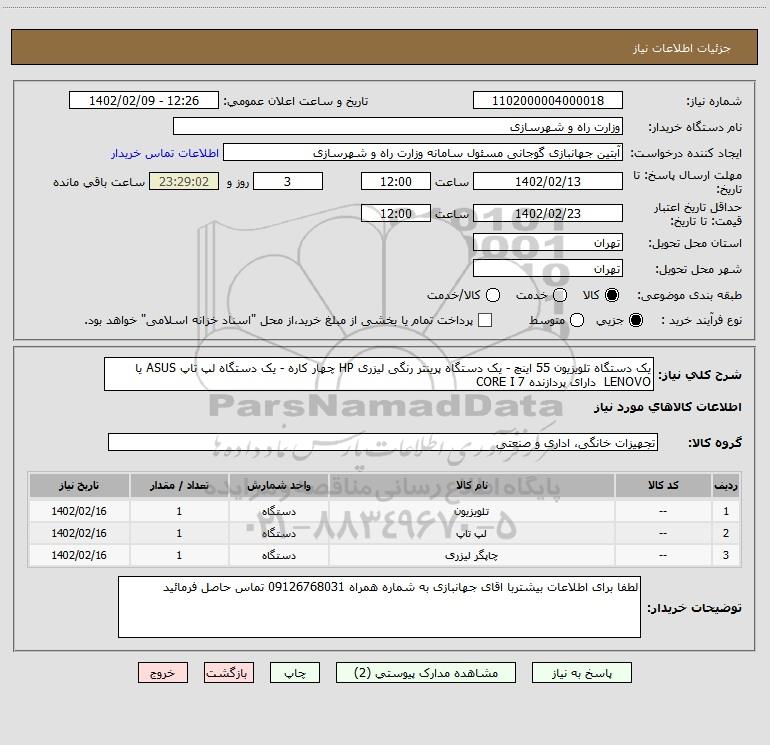The width and height of the screenshot is (770, 745).
Task: Click the buyer notes text area
Action: [x=379, y=607]
